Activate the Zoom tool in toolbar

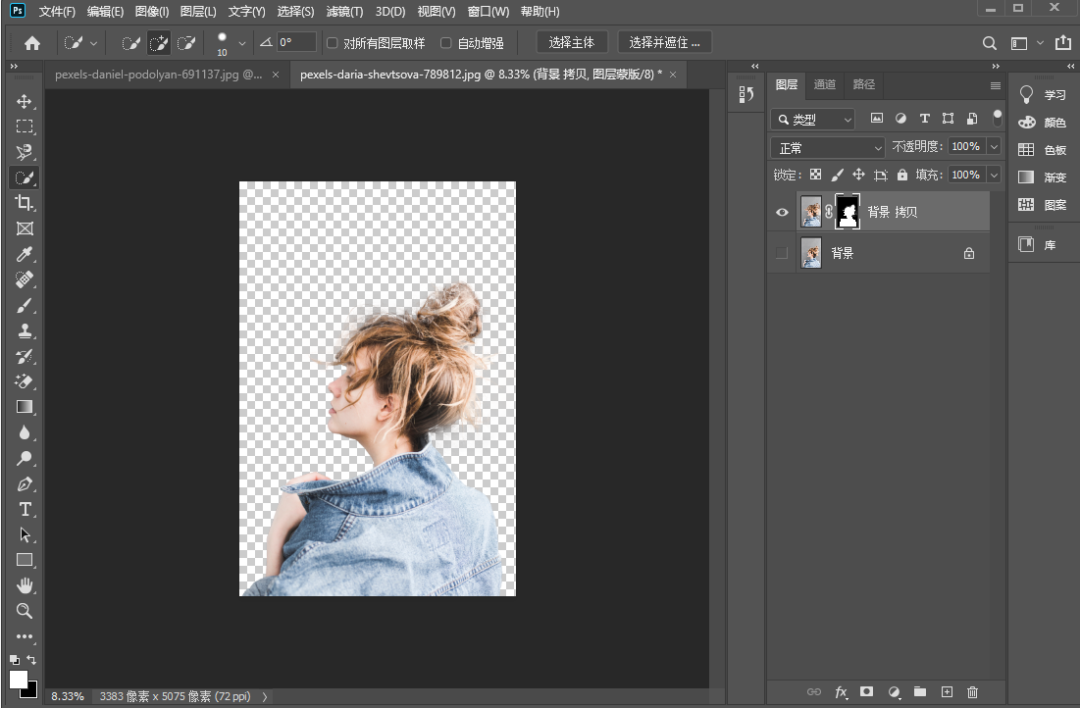point(25,610)
